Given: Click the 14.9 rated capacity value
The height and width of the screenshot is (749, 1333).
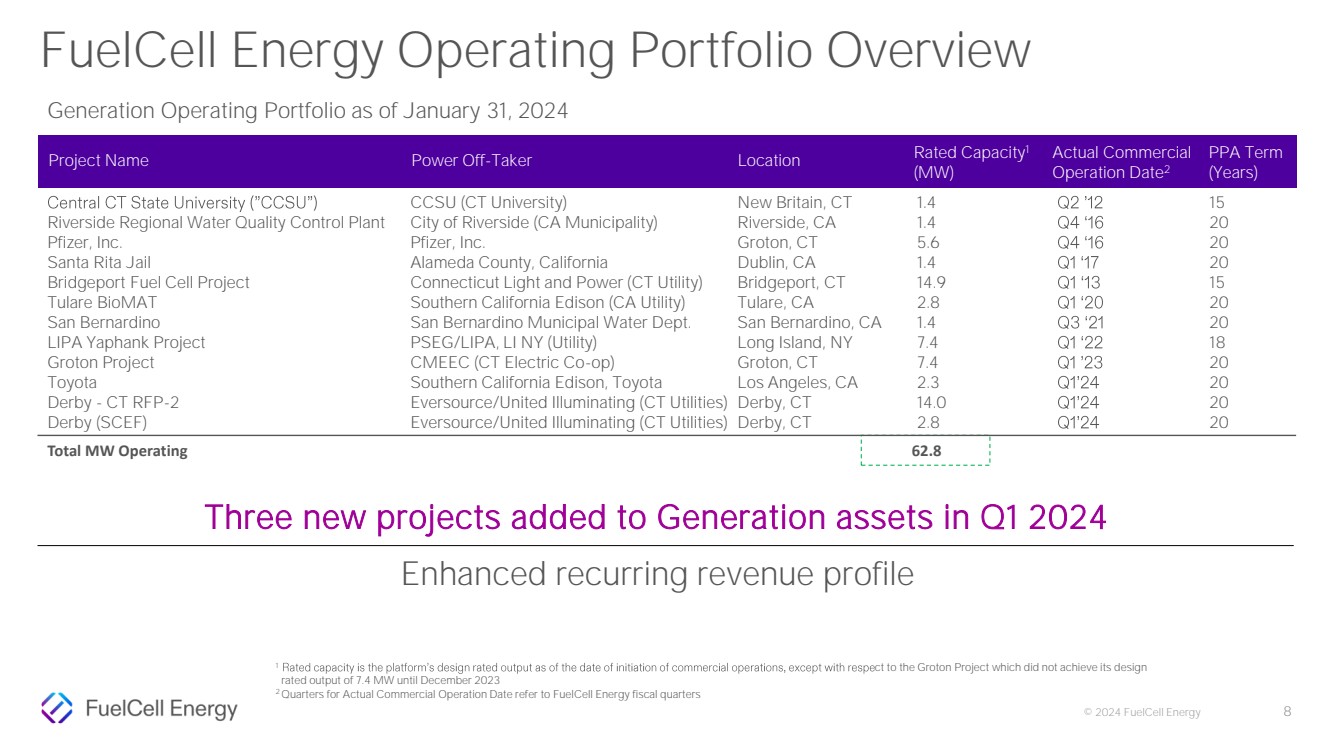Looking at the screenshot, I should pos(931,283).
